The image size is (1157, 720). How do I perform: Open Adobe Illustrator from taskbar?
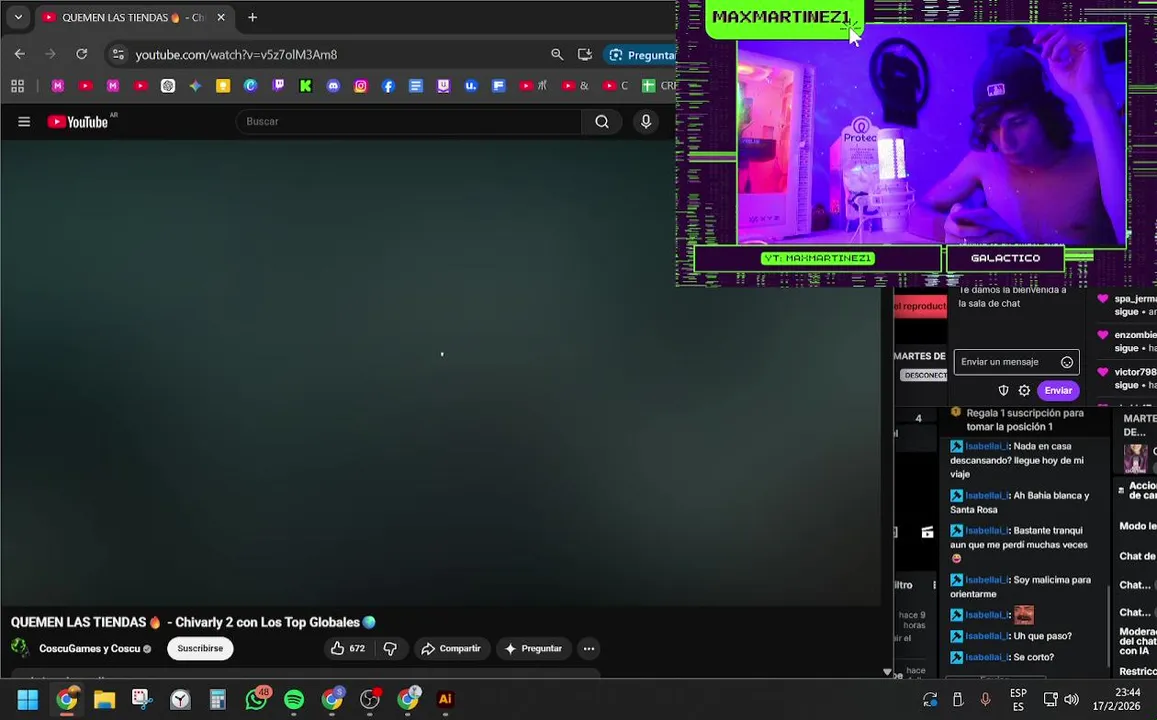(445, 699)
